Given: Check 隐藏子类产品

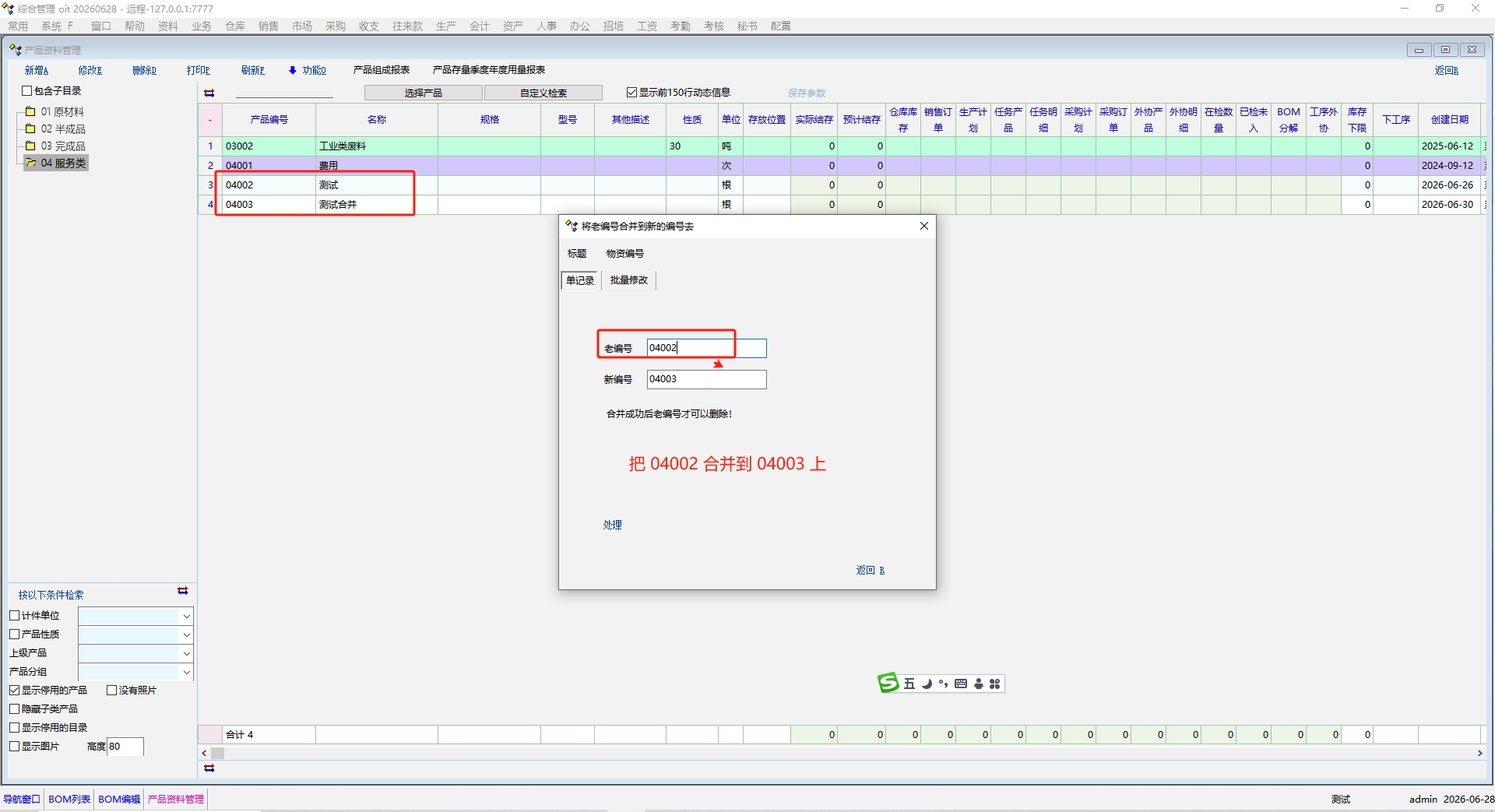Looking at the screenshot, I should 14,709.
